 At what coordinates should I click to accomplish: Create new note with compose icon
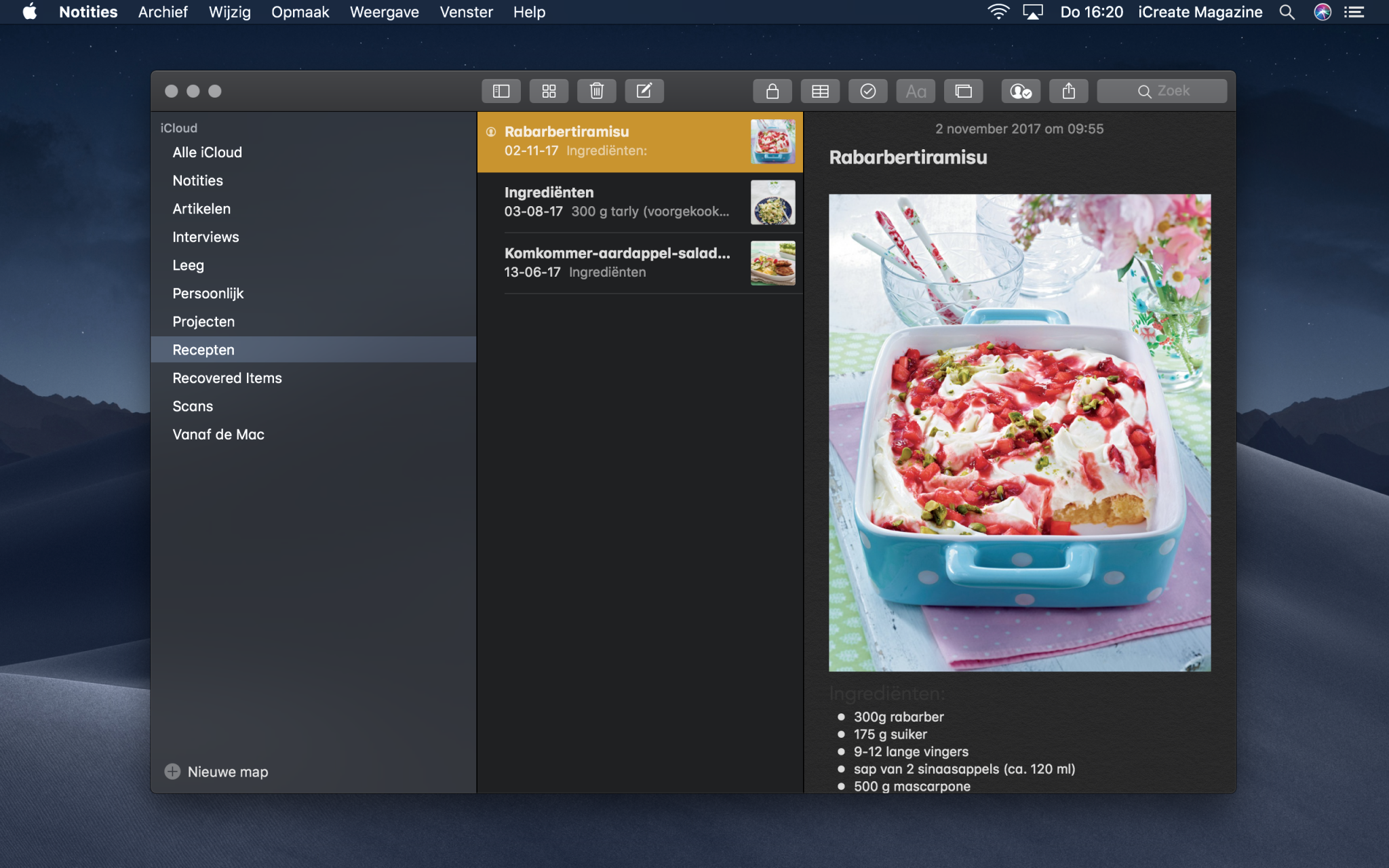point(644,91)
